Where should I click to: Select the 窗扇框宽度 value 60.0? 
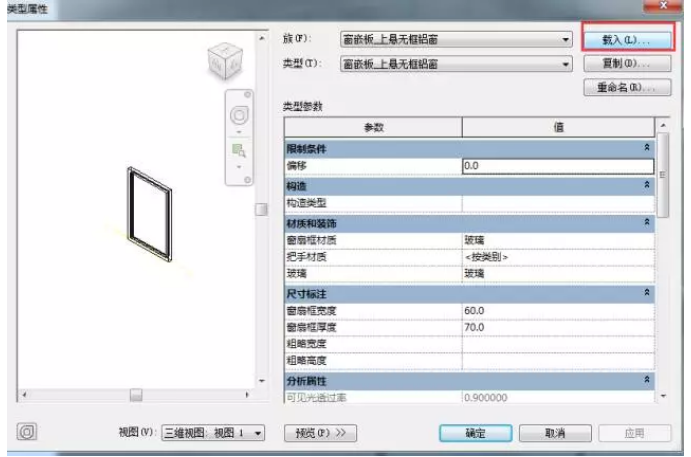point(558,311)
